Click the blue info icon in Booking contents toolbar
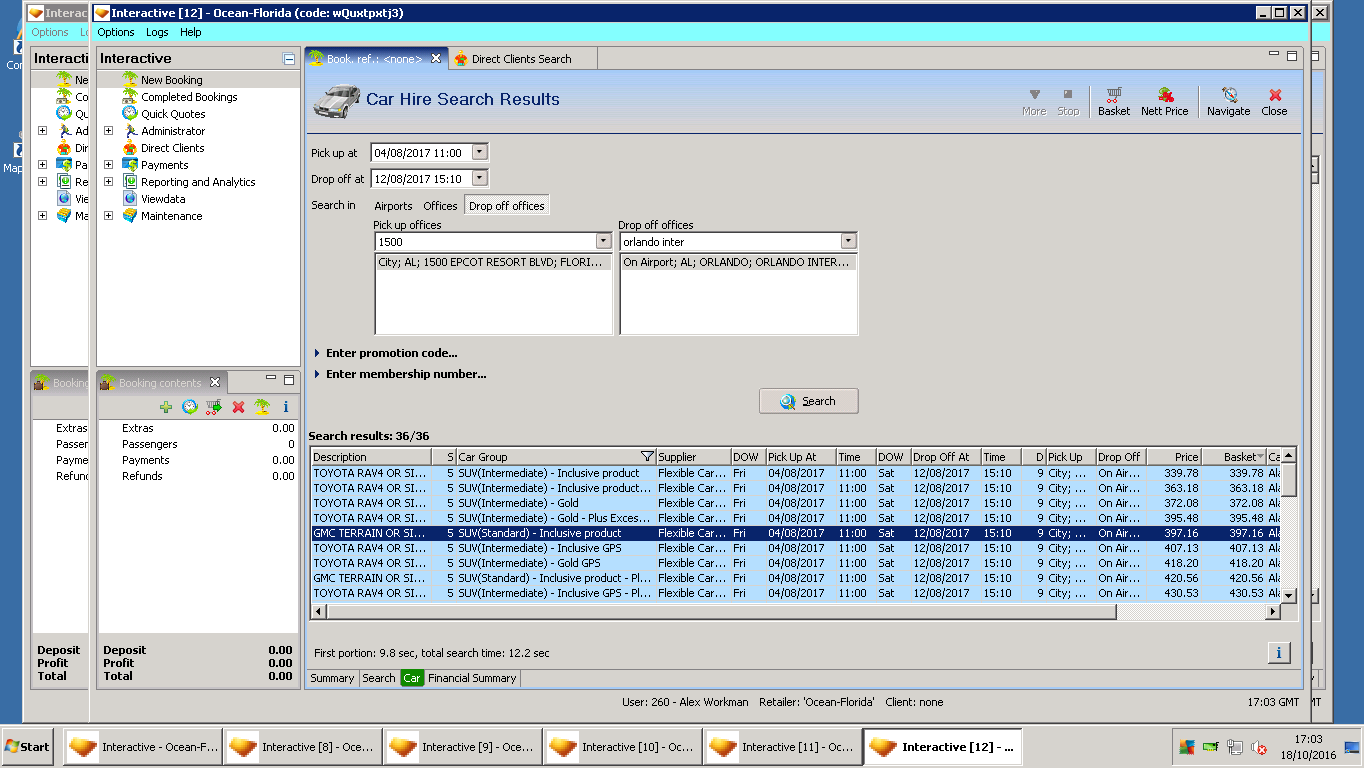Image resolution: width=1364 pixels, height=768 pixels. pos(286,407)
